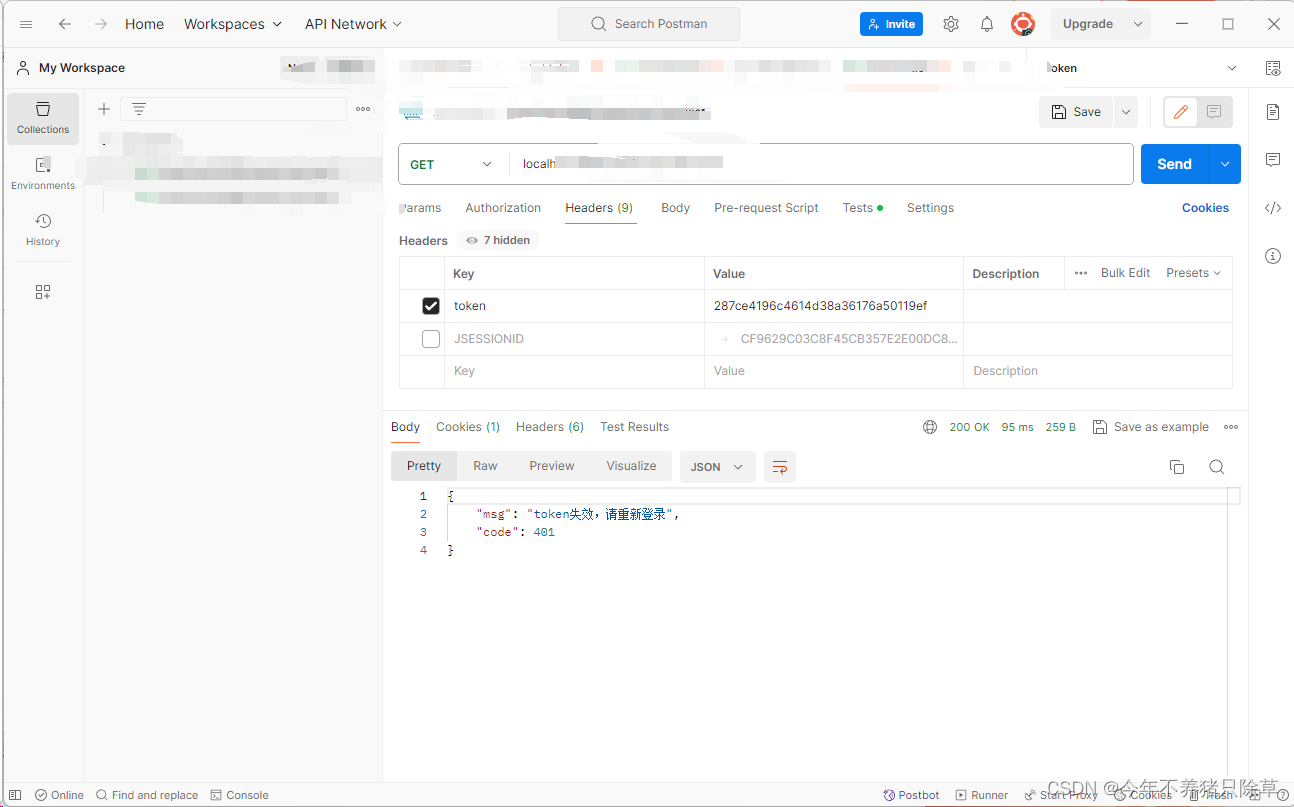Screen dimensions: 1294x807
Task: Open code snippet icon in right sidebar
Action: [1273, 208]
